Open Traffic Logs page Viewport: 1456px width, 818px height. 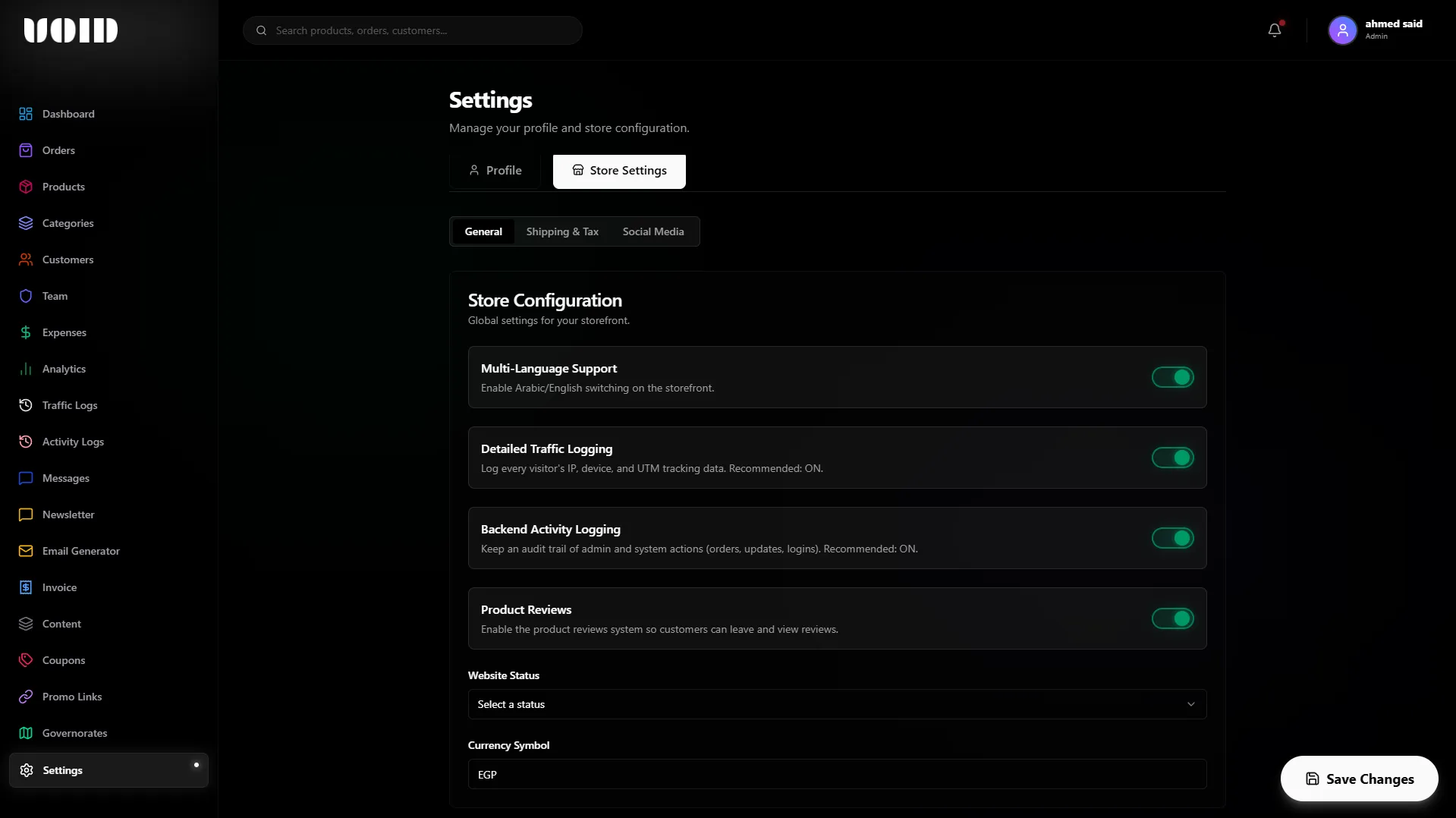[108, 405]
